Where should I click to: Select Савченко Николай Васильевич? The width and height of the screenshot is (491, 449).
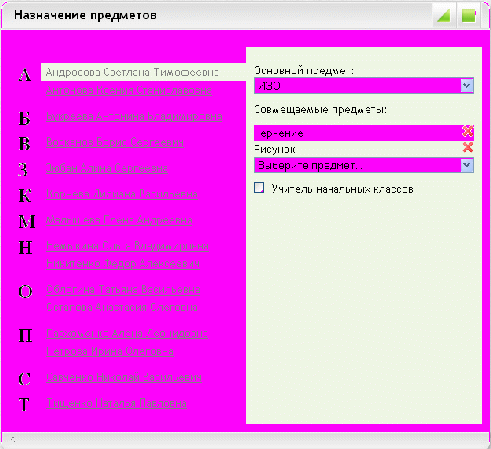[x=124, y=377]
